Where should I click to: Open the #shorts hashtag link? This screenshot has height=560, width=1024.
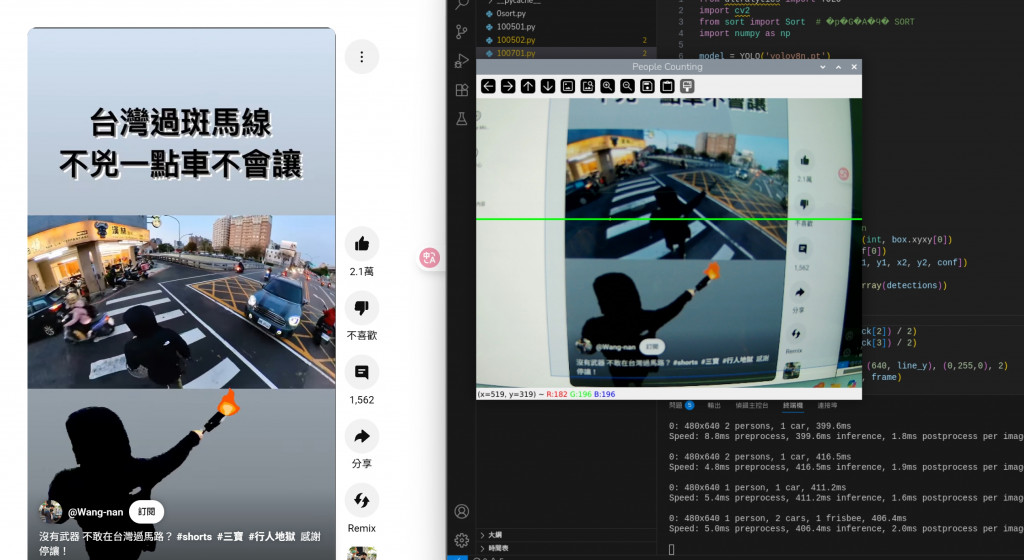(194, 537)
